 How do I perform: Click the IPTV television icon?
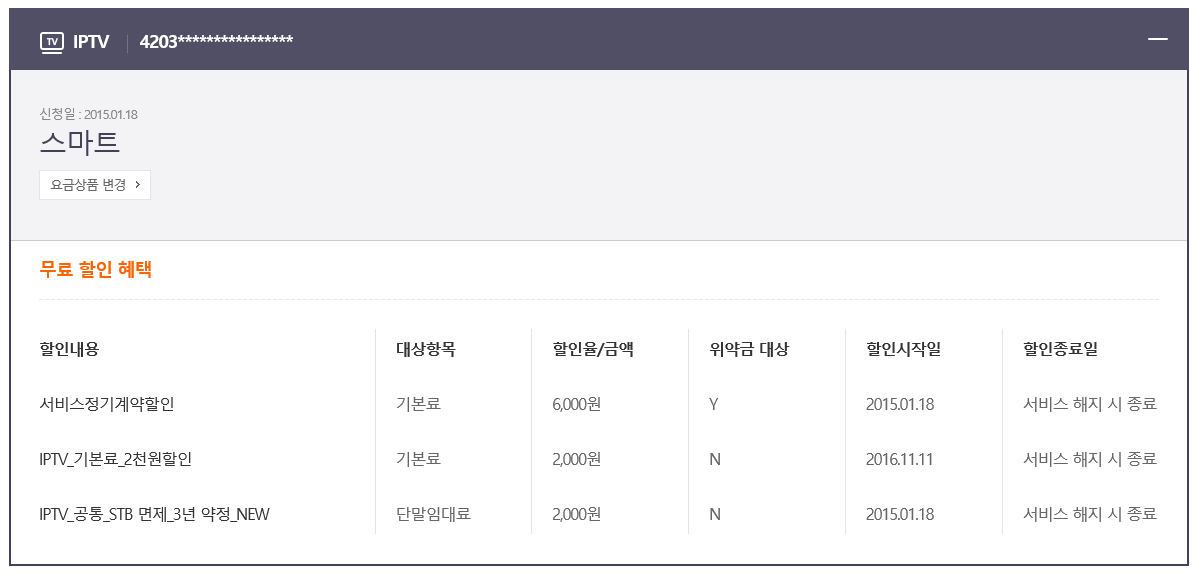click(51, 41)
